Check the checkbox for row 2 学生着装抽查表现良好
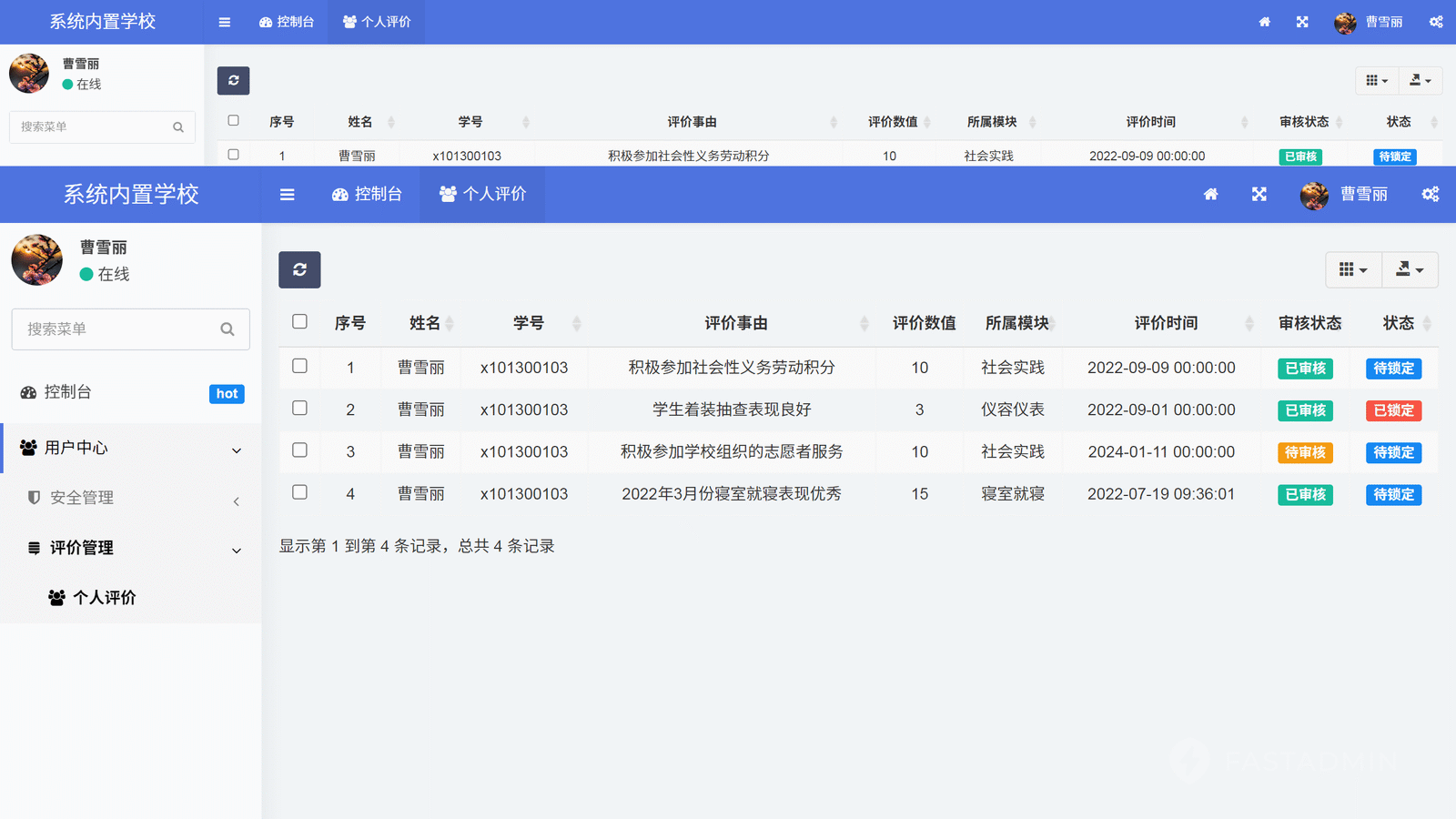The width and height of the screenshot is (1456, 819). [x=299, y=409]
